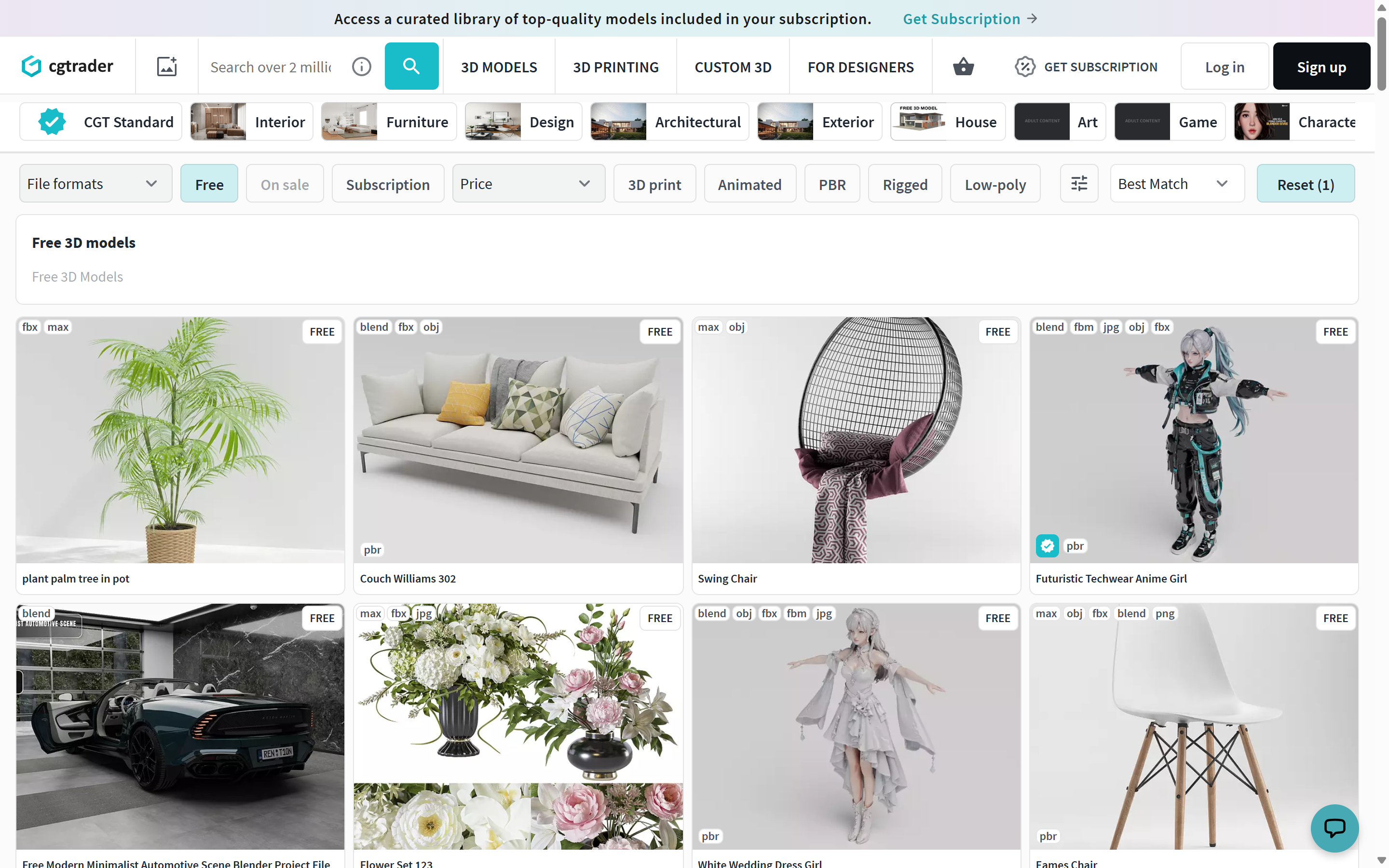Screen dimensions: 1389x868
Task: Click the cgtrader logo
Action: (67, 67)
